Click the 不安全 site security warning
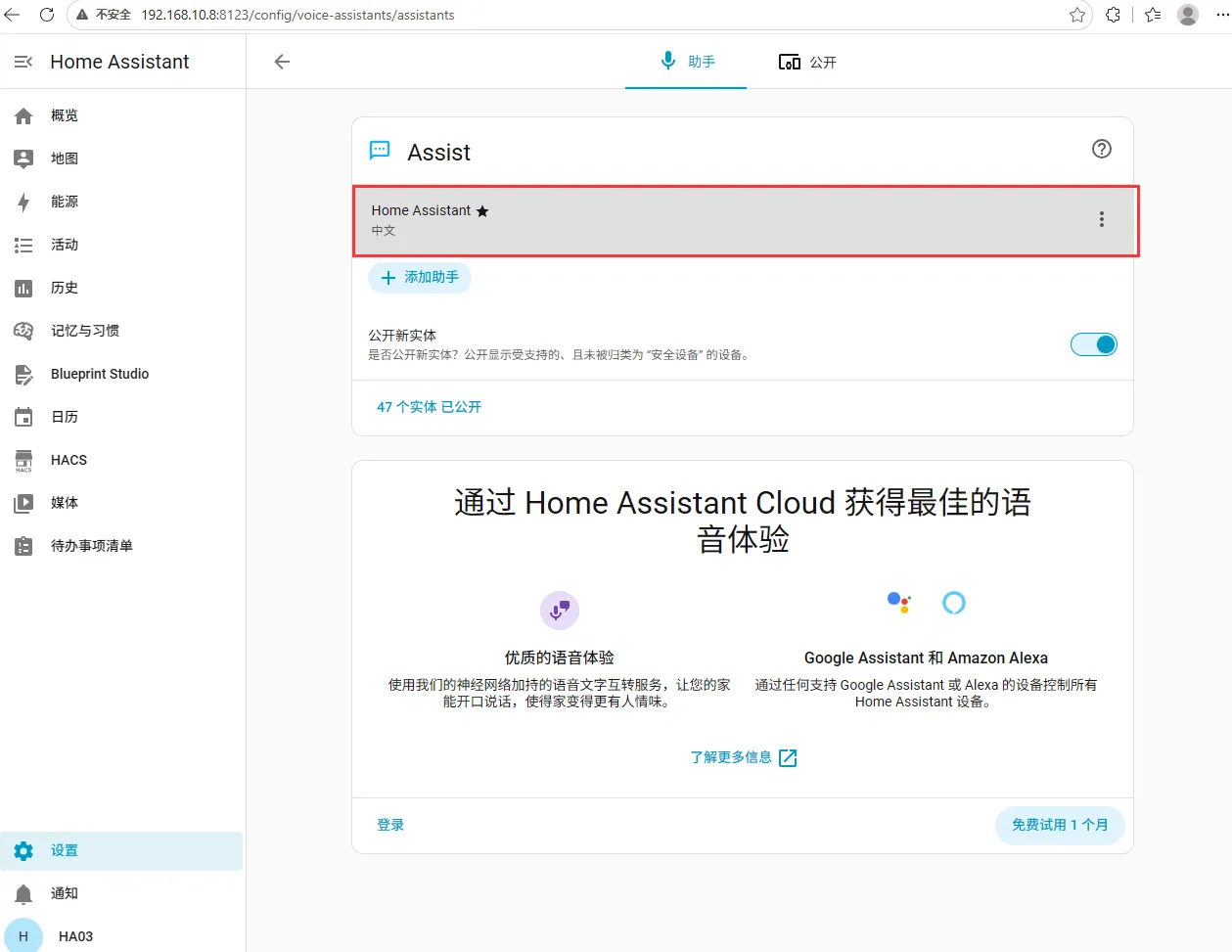The height and width of the screenshot is (952, 1232). click(104, 15)
